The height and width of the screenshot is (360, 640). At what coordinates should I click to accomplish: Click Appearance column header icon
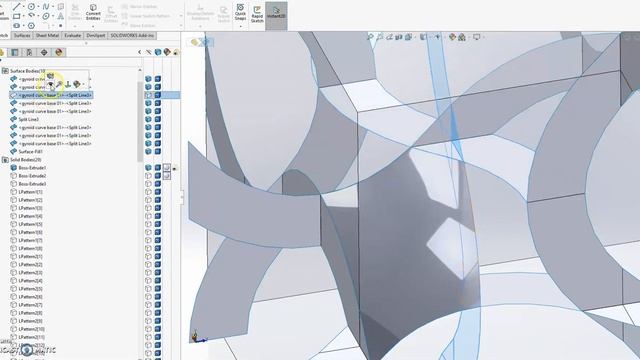(x=167, y=52)
